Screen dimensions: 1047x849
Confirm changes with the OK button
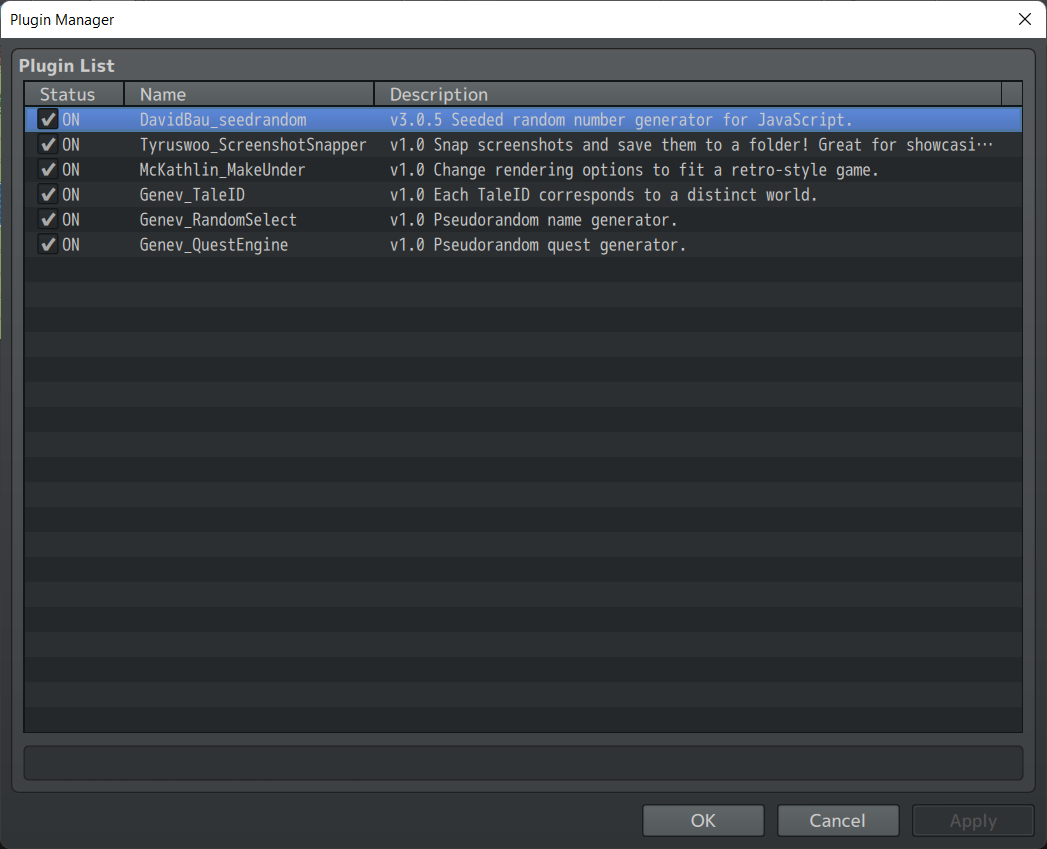pyautogui.click(x=702, y=820)
